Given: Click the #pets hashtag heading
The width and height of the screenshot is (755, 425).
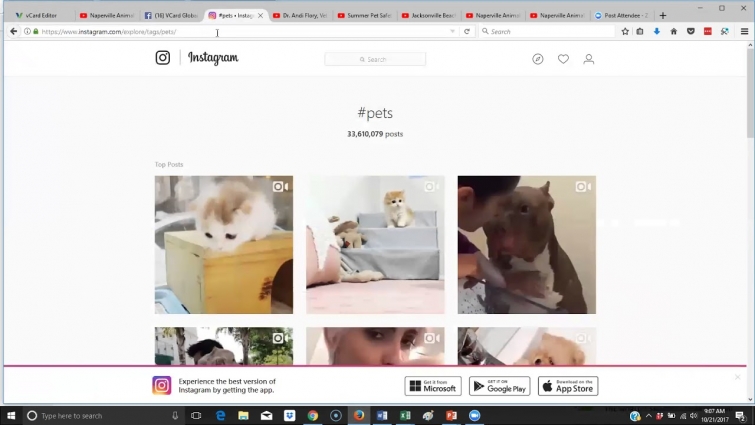Looking at the screenshot, I should (375, 113).
